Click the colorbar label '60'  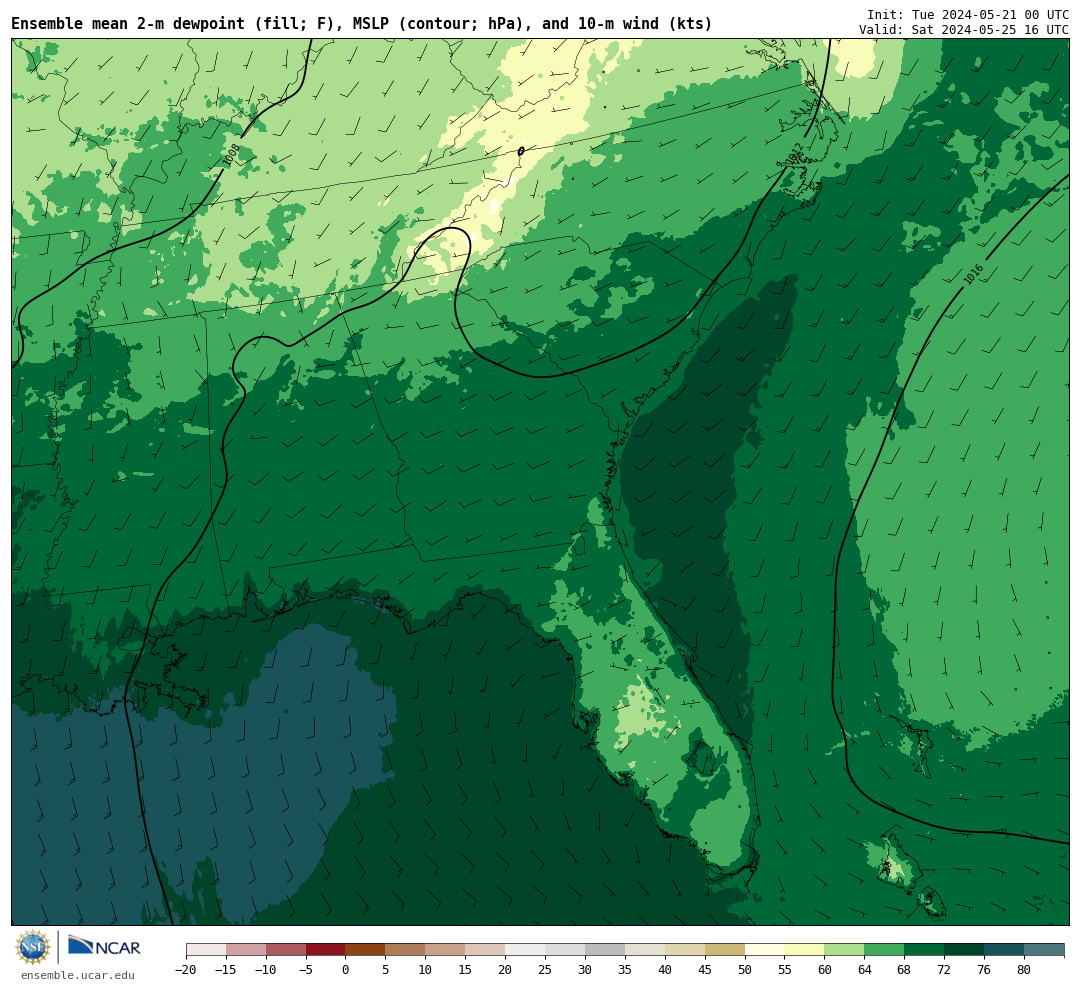coord(824,969)
